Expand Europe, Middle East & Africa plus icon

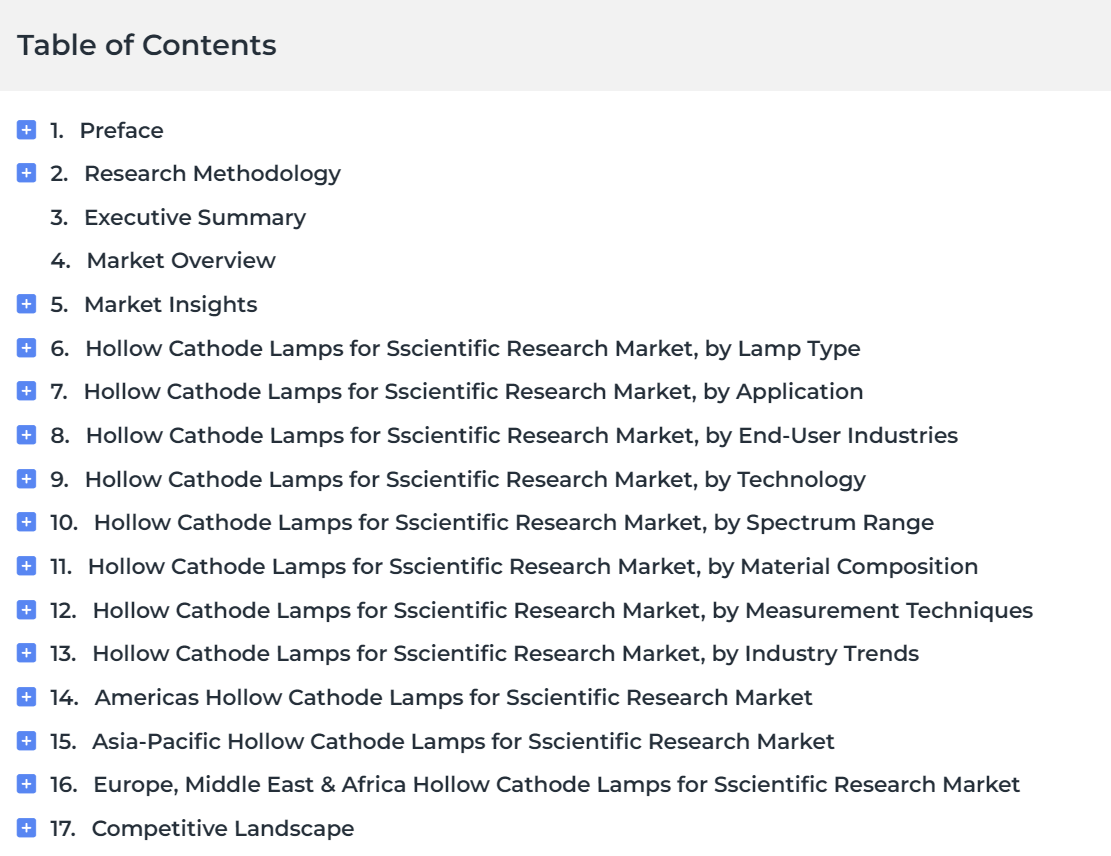26,784
